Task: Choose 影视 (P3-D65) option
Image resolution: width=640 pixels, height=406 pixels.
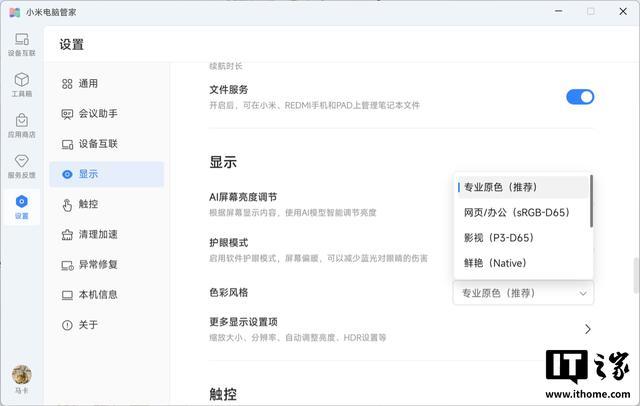Action: [523, 238]
